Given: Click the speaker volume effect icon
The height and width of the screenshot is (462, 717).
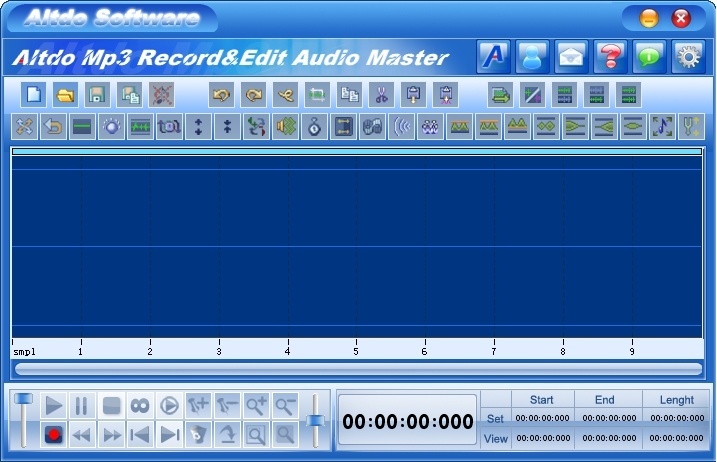Looking at the screenshot, I should [x=285, y=127].
